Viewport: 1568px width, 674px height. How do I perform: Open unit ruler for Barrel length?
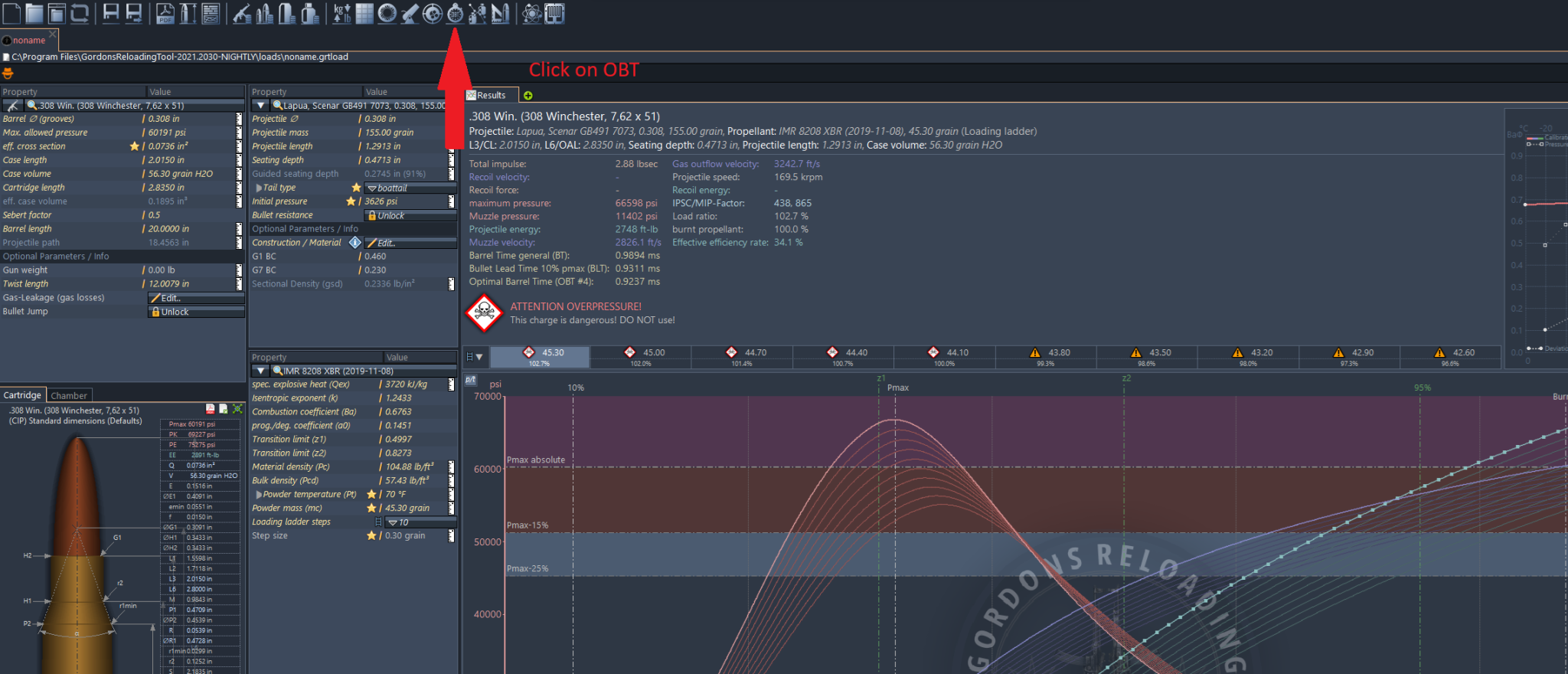pyautogui.click(x=239, y=229)
